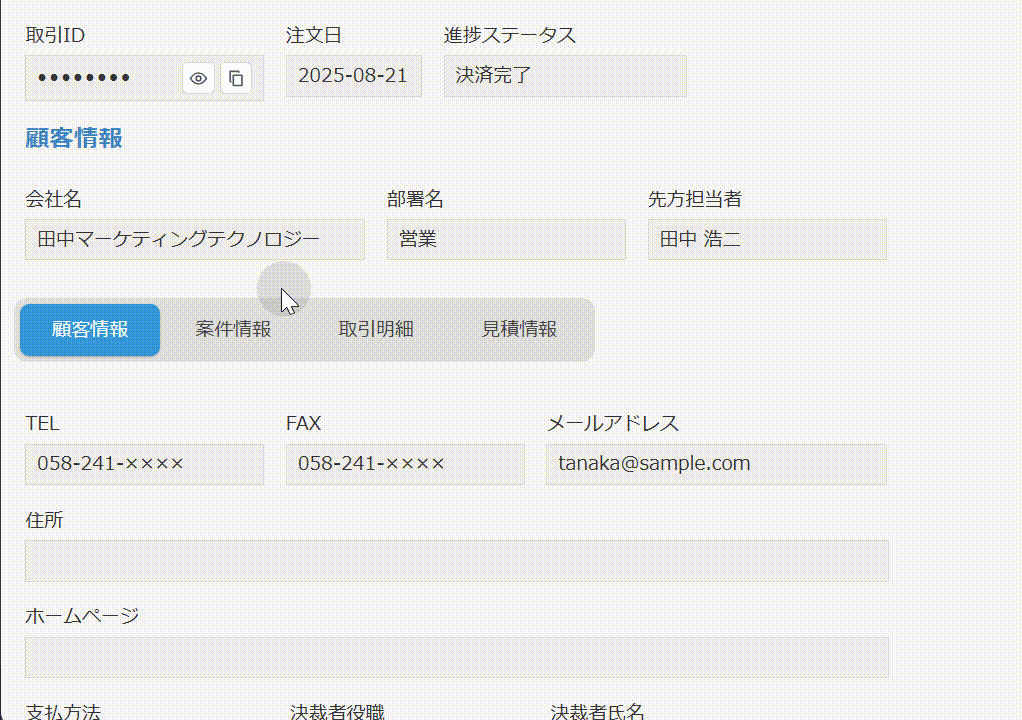Click the 顧客情報 section heading
The image size is (1022, 720).
point(74,138)
